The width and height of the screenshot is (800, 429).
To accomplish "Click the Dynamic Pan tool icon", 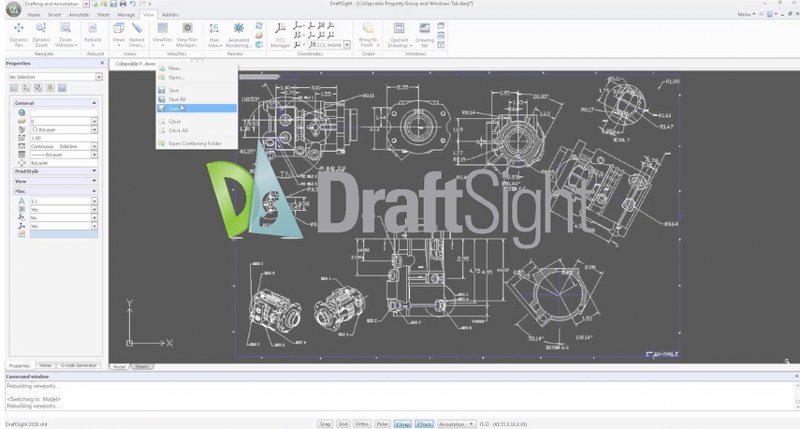I will tap(19, 28).
